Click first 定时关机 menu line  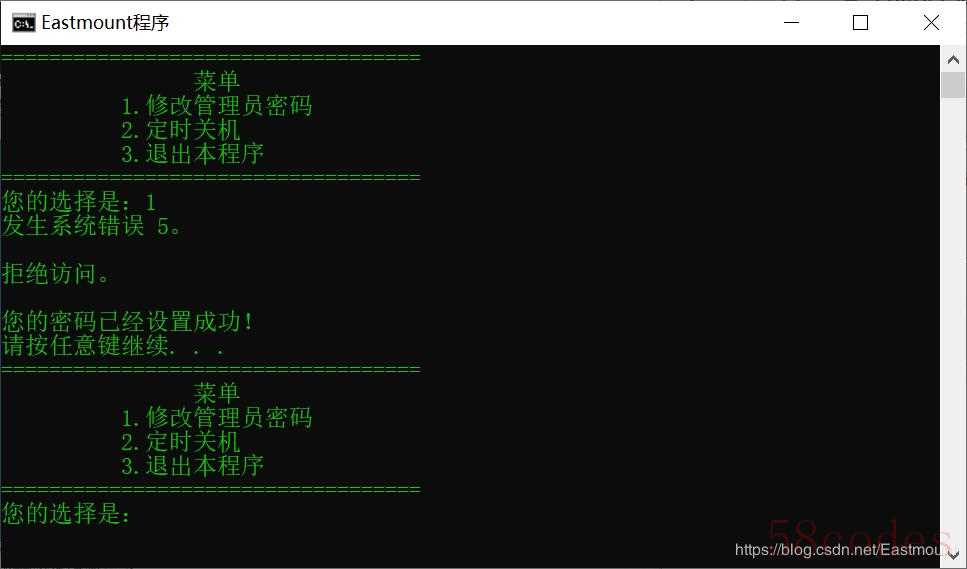tap(180, 130)
